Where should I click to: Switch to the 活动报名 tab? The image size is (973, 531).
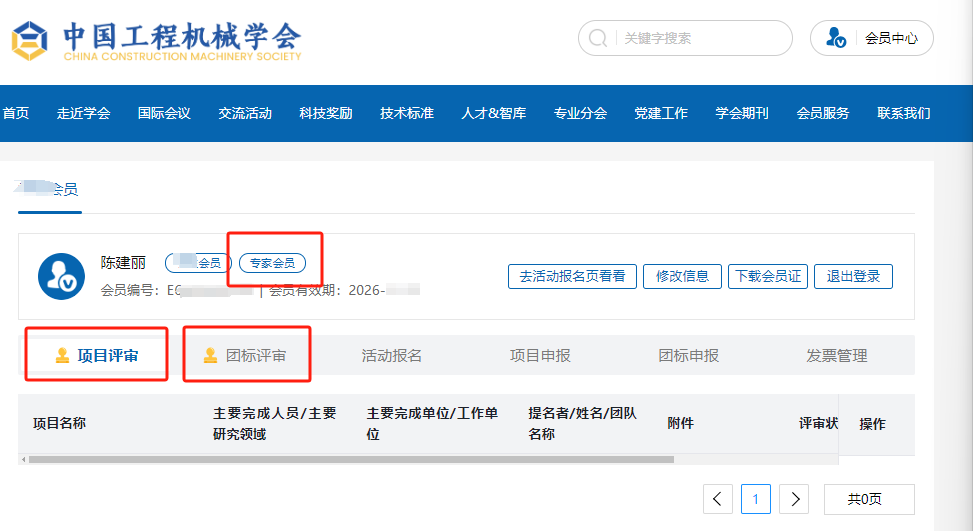click(x=392, y=355)
